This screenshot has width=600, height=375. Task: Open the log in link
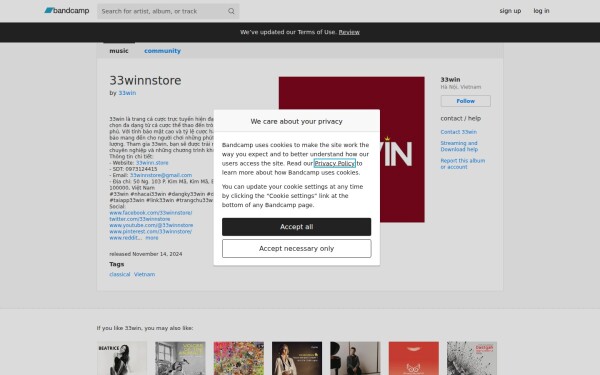point(541,11)
